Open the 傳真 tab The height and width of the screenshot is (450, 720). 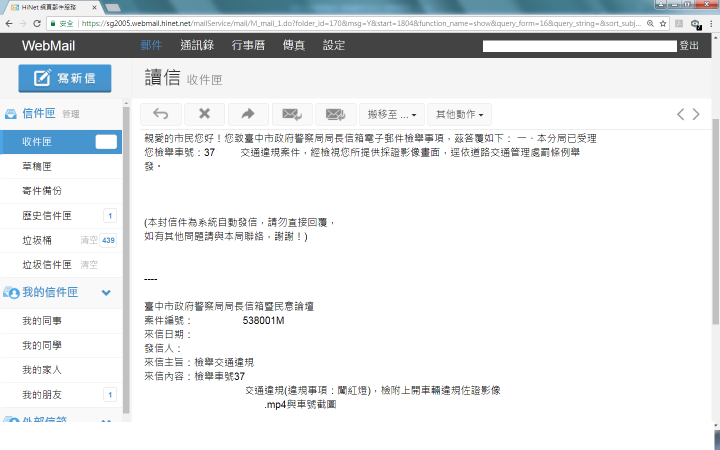tap(294, 45)
